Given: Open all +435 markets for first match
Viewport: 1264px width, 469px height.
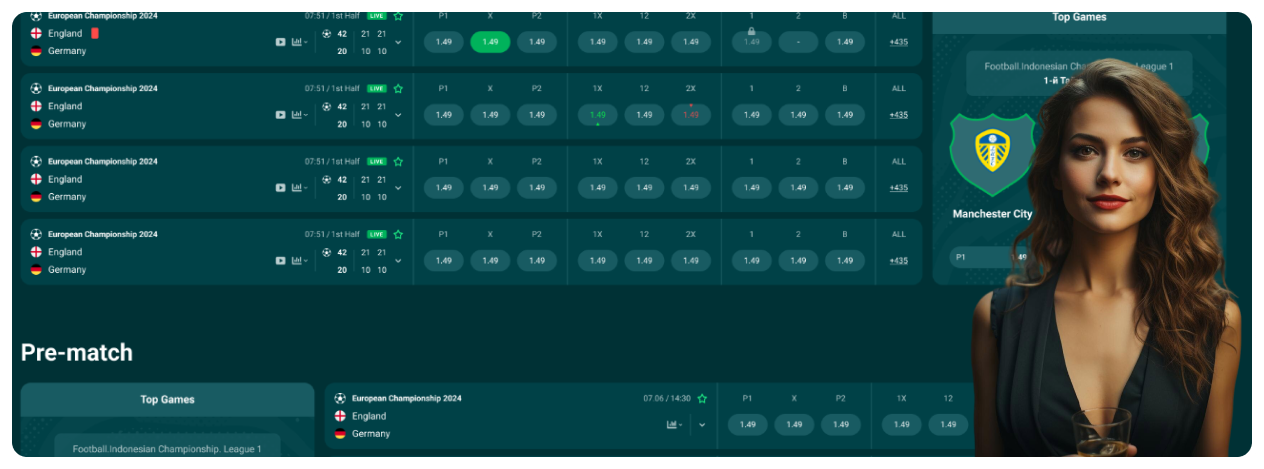Looking at the screenshot, I should click(x=898, y=42).
